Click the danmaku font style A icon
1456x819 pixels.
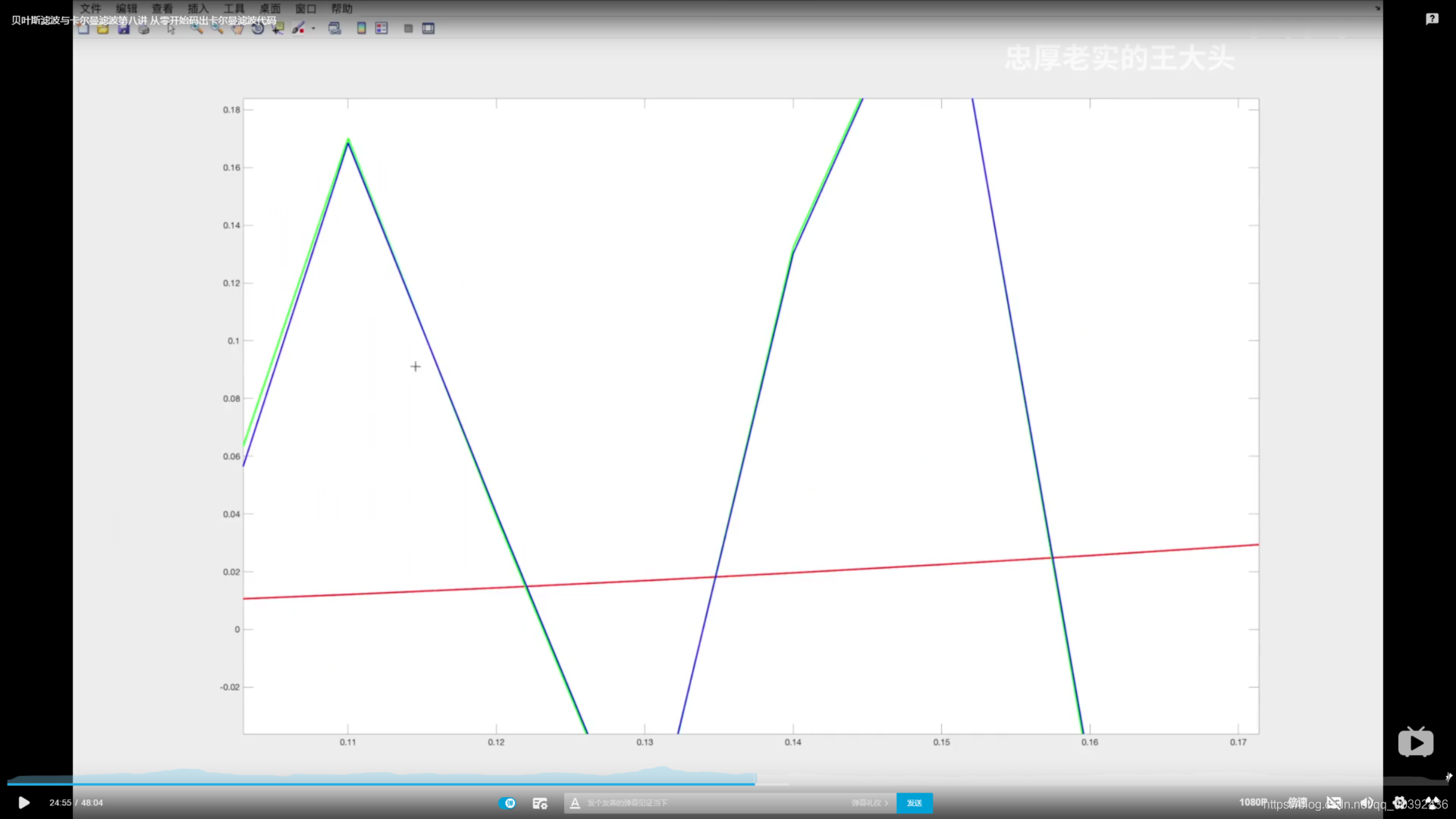[x=575, y=803]
